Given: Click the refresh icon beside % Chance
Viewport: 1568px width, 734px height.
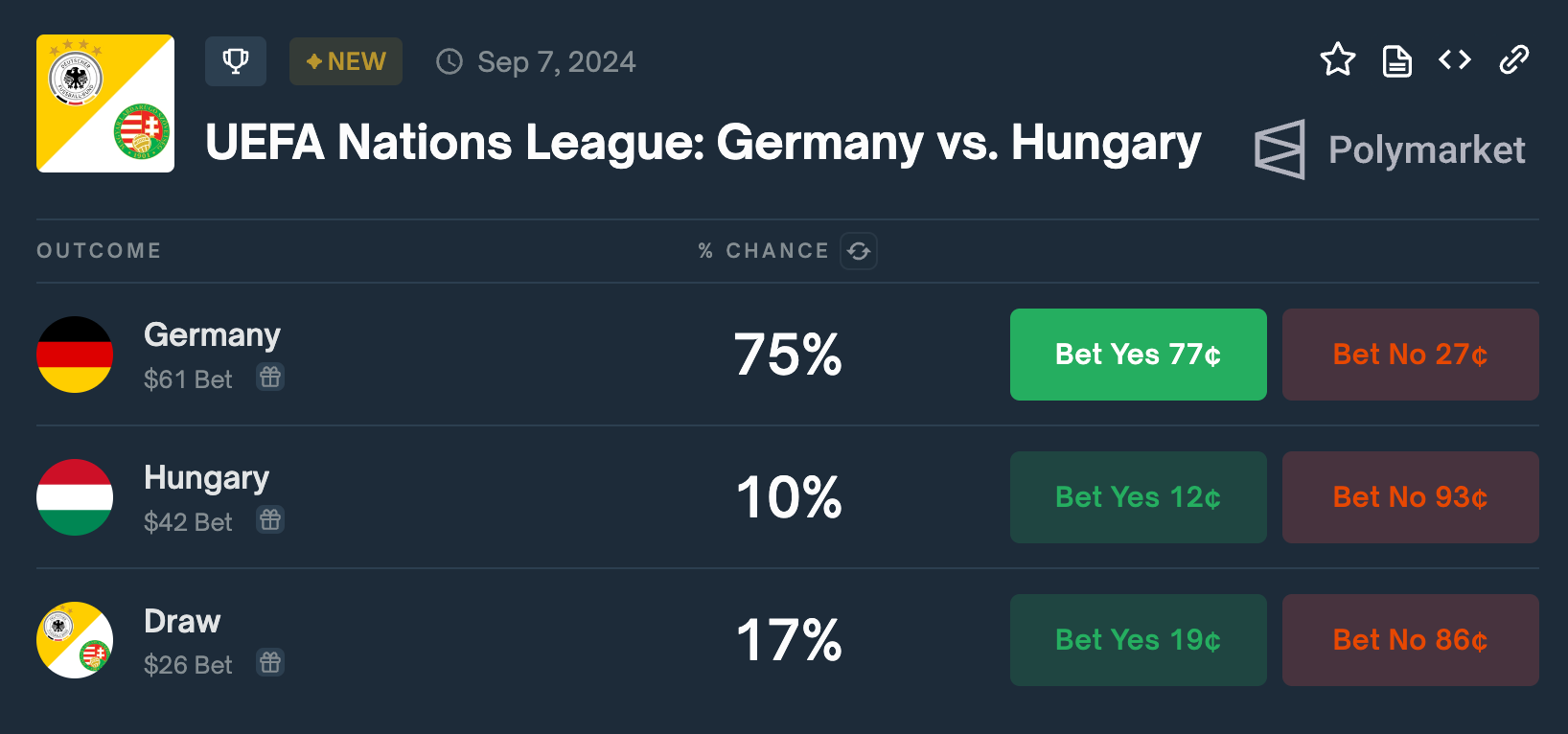Looking at the screenshot, I should click(859, 251).
